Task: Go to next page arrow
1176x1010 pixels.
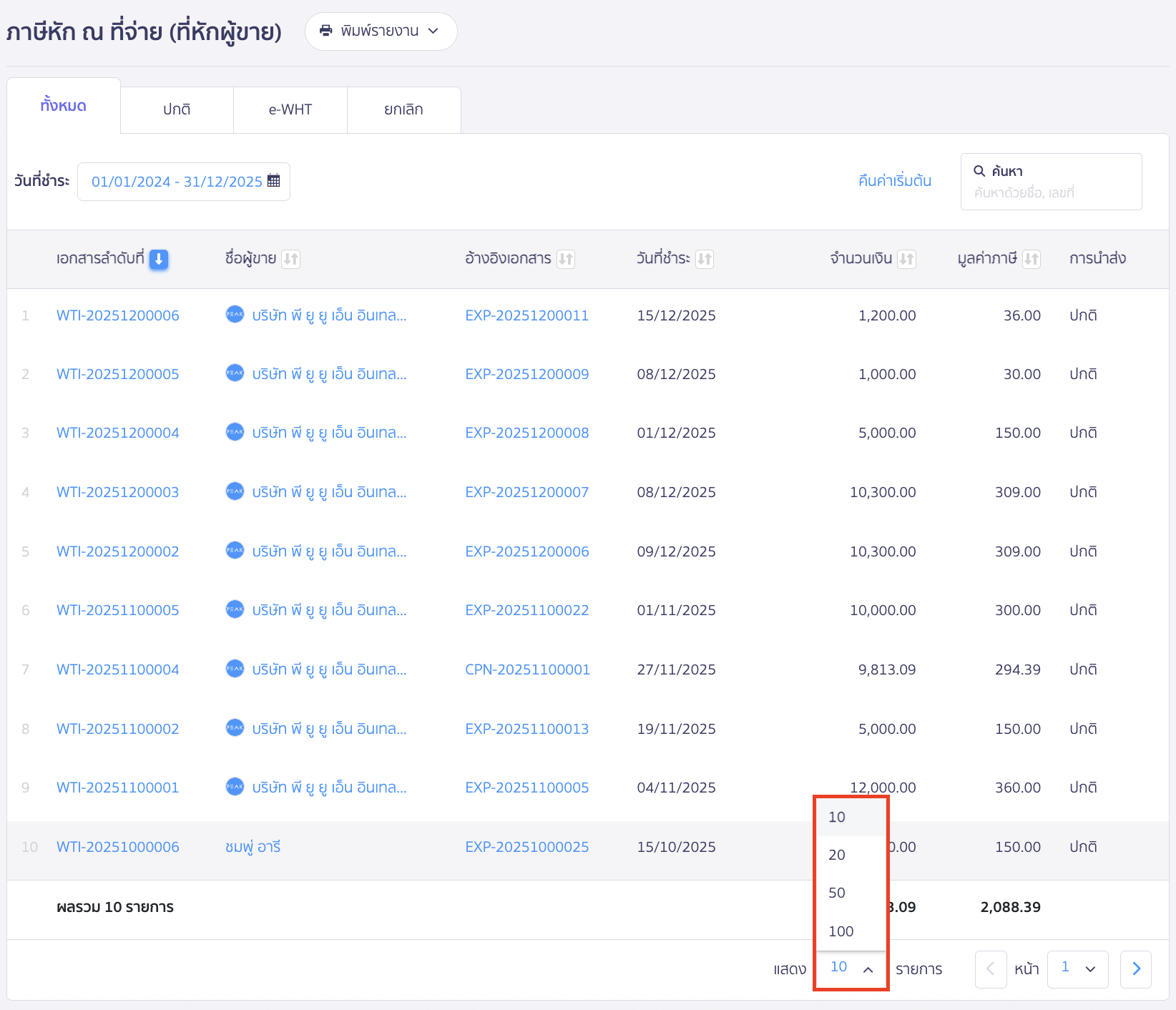Action: pos(1135,969)
